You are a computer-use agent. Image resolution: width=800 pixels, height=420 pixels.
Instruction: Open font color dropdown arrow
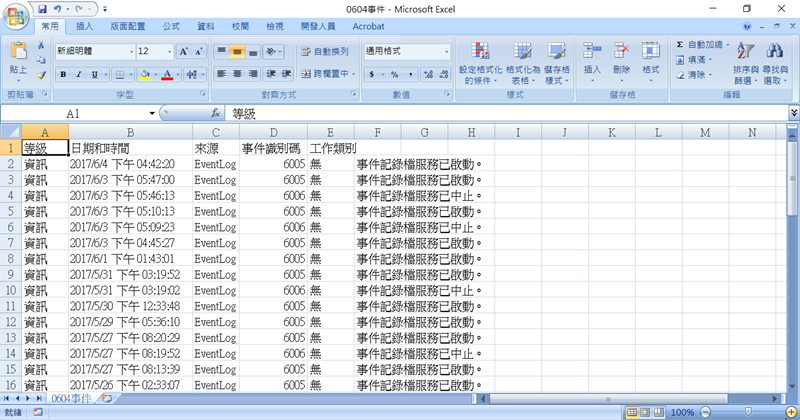(x=178, y=75)
